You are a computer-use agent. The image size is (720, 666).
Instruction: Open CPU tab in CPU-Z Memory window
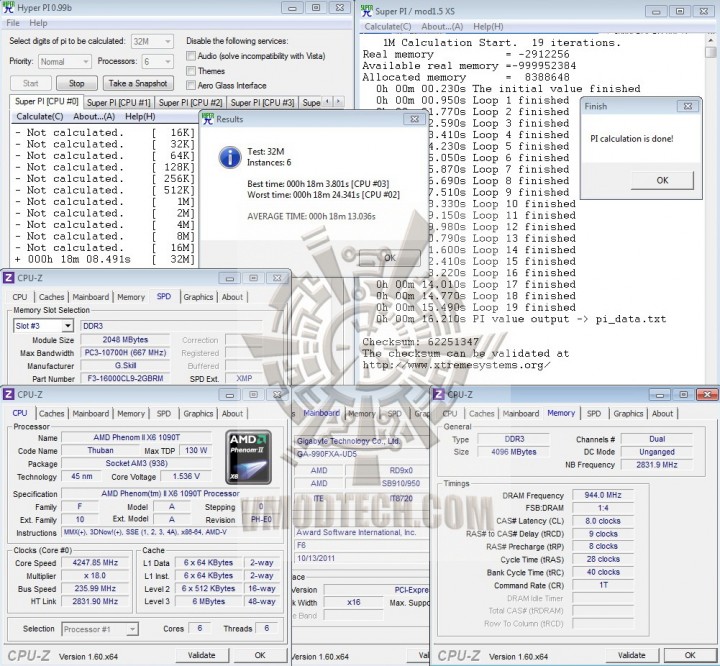point(450,413)
